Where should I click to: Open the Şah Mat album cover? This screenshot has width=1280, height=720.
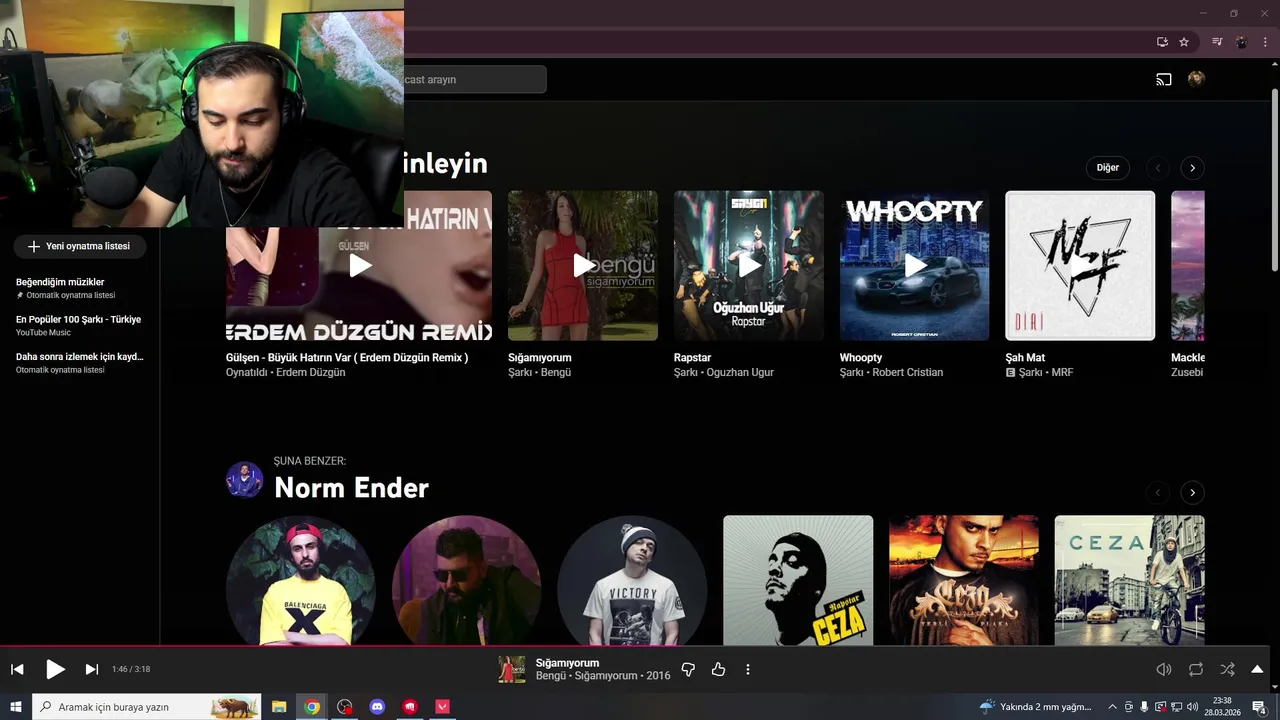[x=1080, y=266]
